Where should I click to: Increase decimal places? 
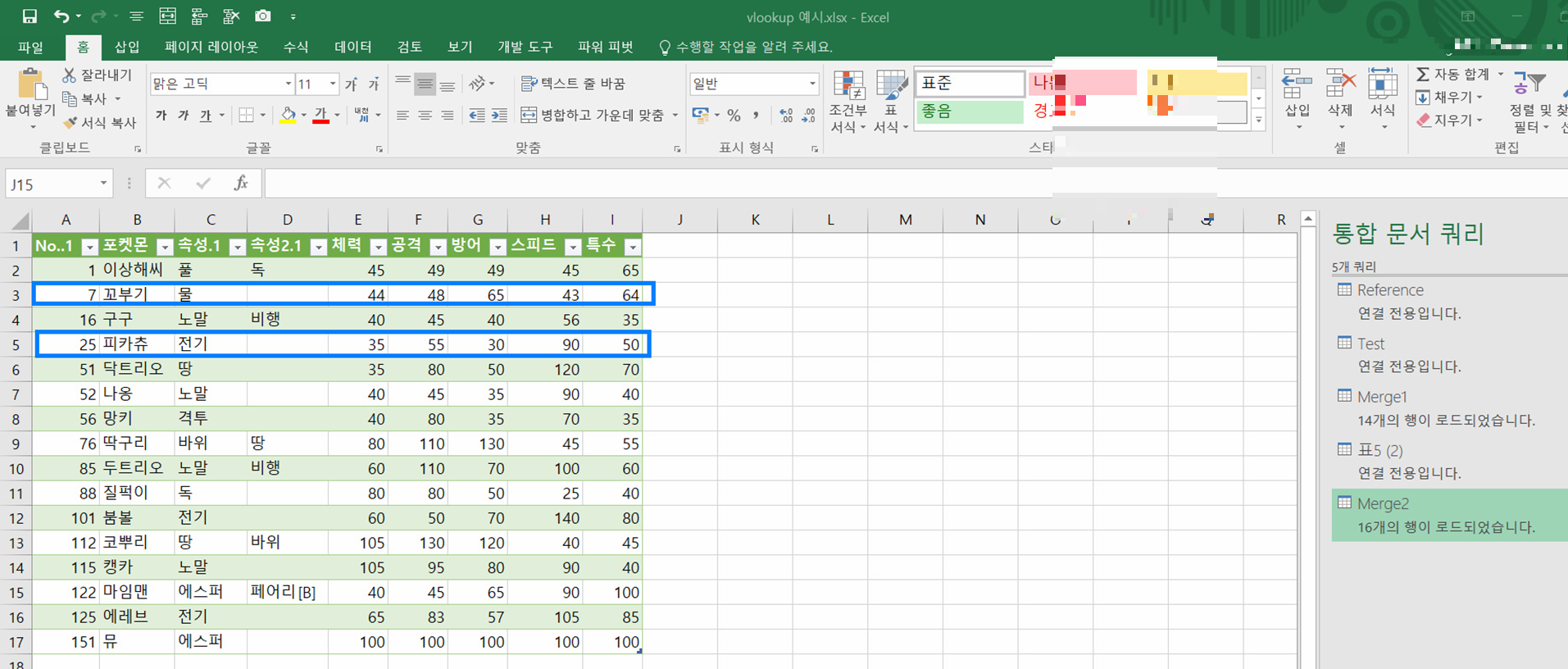tap(786, 116)
